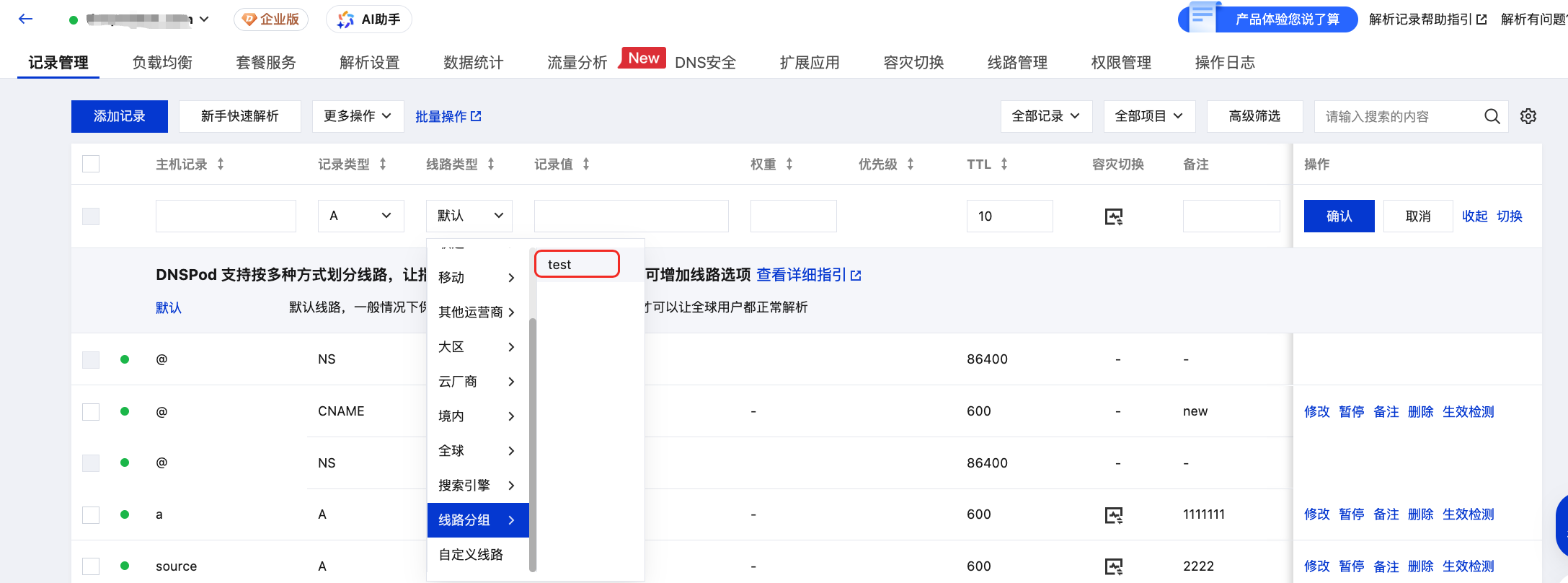Viewport: 1568px width, 583px height.
Task: Open the 全部记录 filter dropdown
Action: pos(1045,116)
